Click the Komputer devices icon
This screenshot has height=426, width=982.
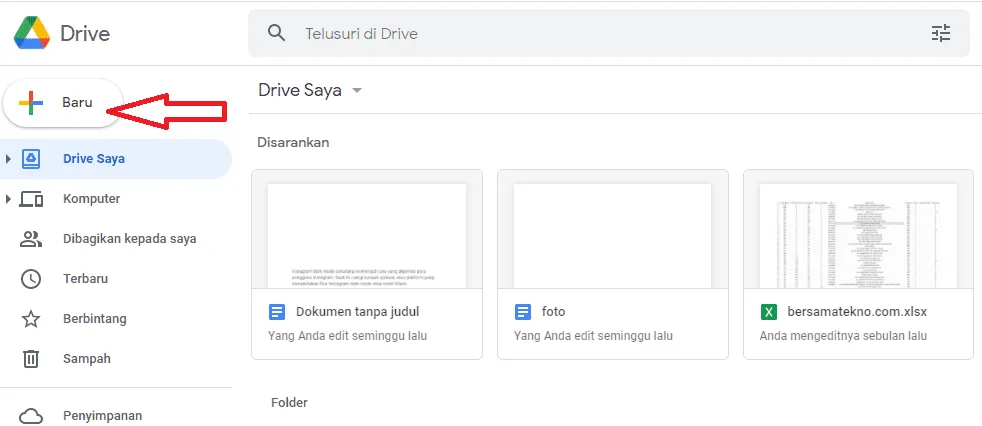(31, 199)
